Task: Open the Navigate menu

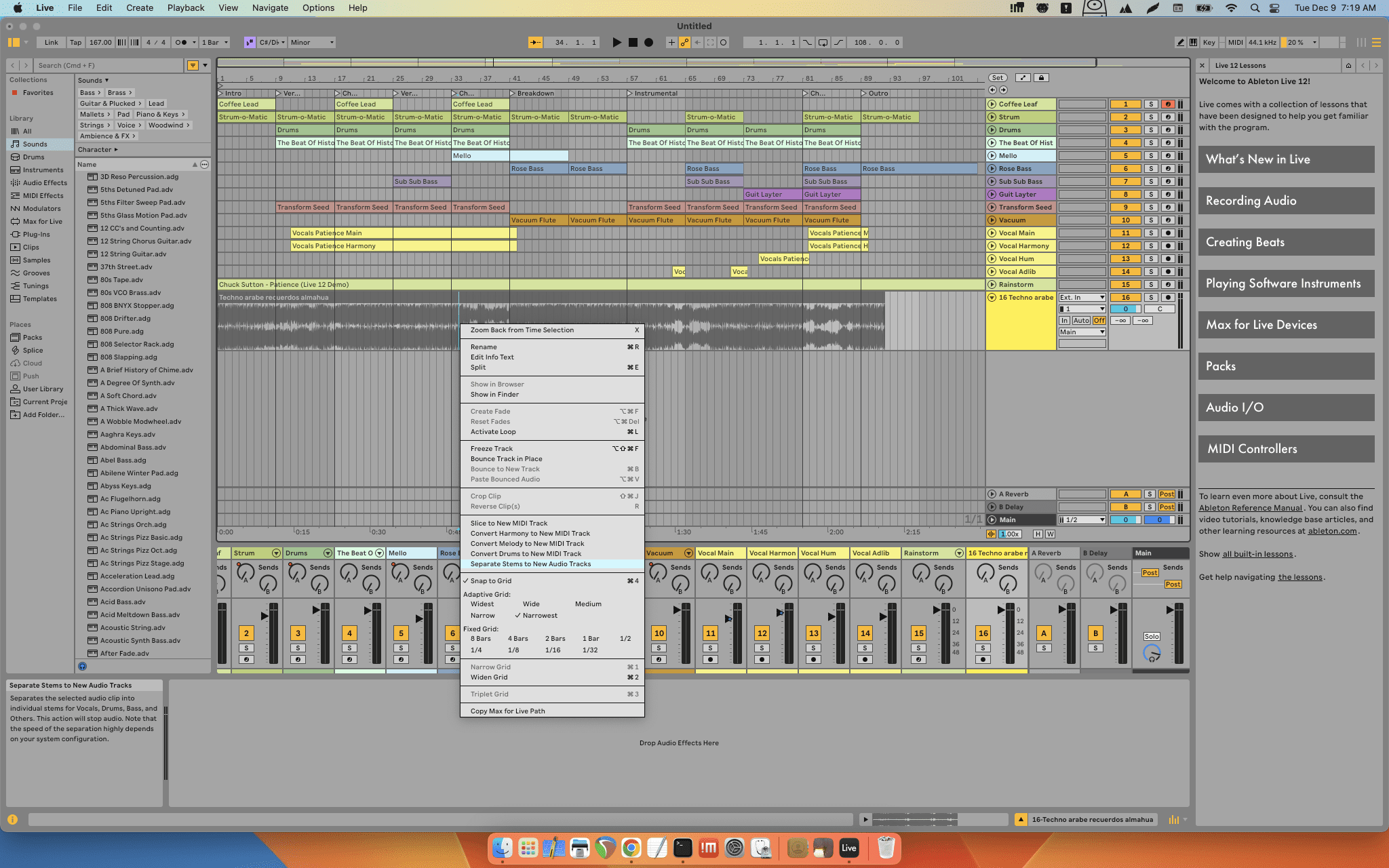Action: pos(270,7)
